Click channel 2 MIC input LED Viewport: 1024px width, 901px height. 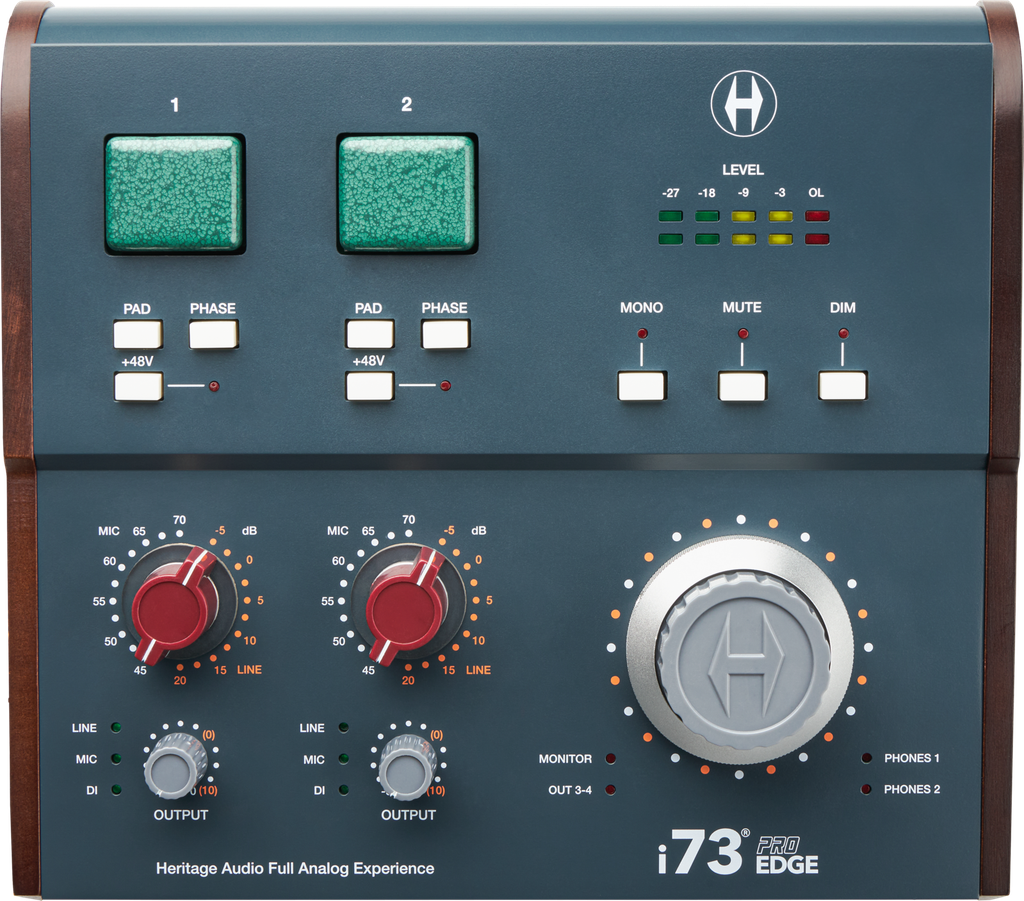344,759
